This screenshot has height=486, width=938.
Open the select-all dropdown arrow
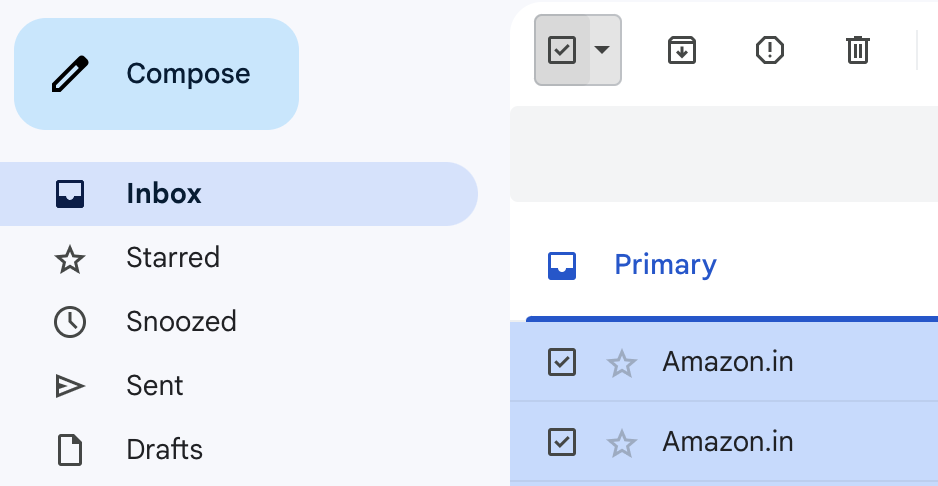point(602,50)
